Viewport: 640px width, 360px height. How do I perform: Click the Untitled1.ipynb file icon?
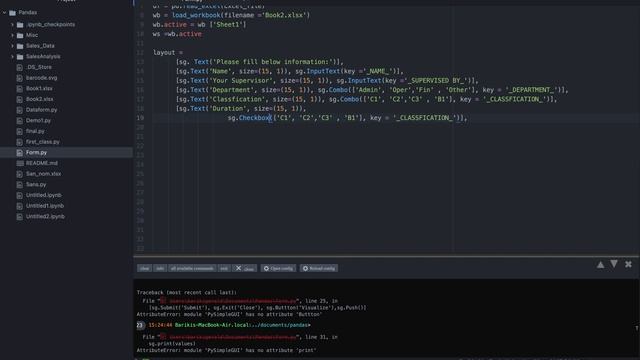(20, 206)
